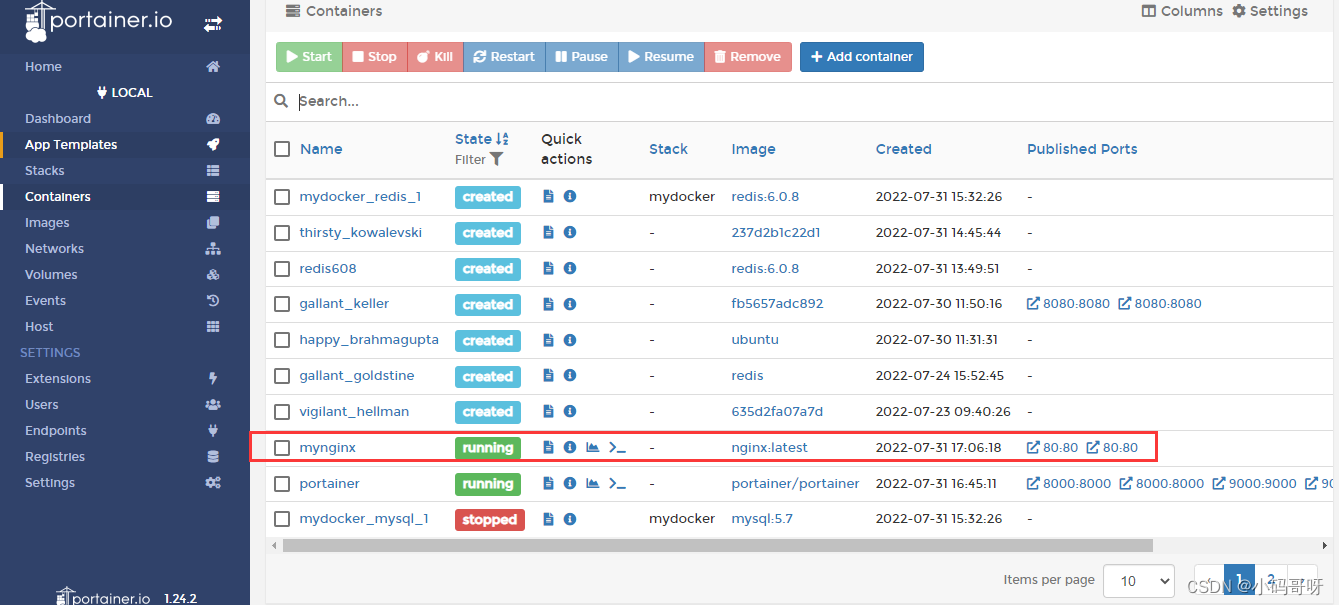The image size is (1339, 605).
Task: Open Volumes from the sidebar menu
Action: point(51,275)
